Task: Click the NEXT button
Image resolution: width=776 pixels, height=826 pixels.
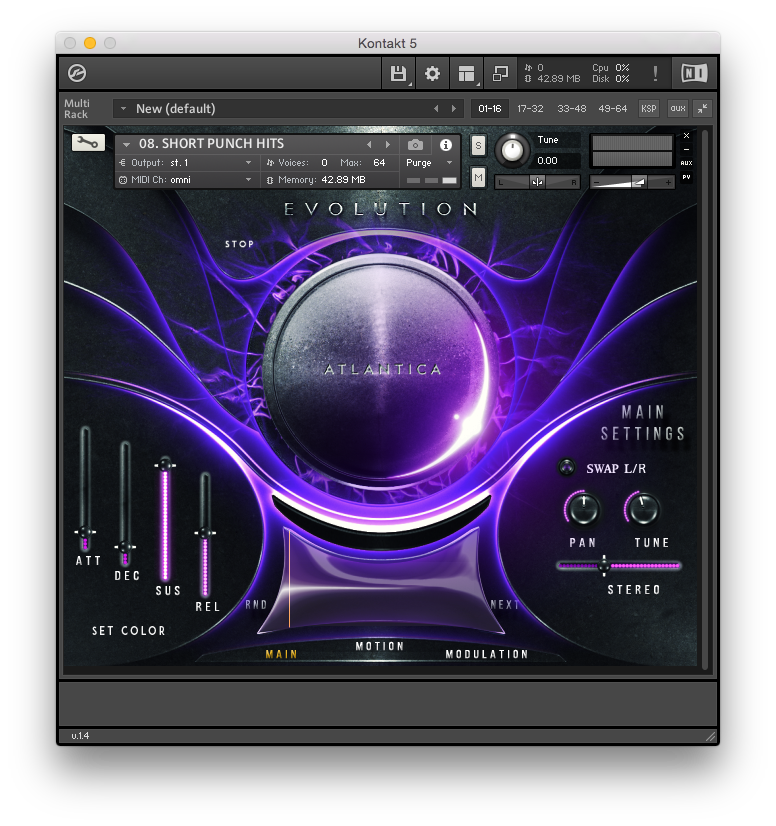Action: point(505,605)
